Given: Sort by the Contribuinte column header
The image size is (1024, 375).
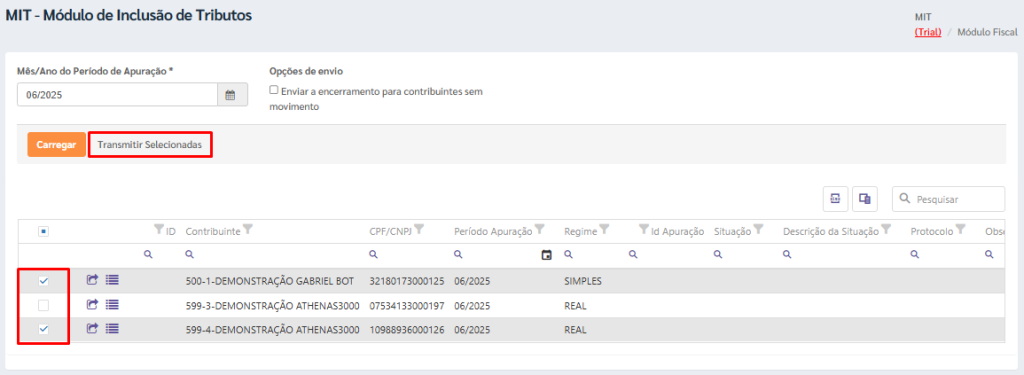Looking at the screenshot, I should 213,231.
